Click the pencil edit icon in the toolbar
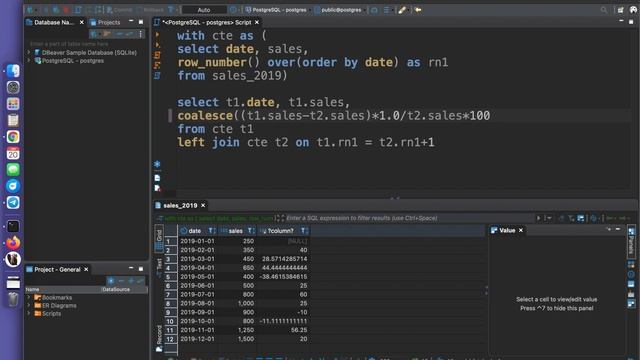640x360 pixels. tap(402, 10)
